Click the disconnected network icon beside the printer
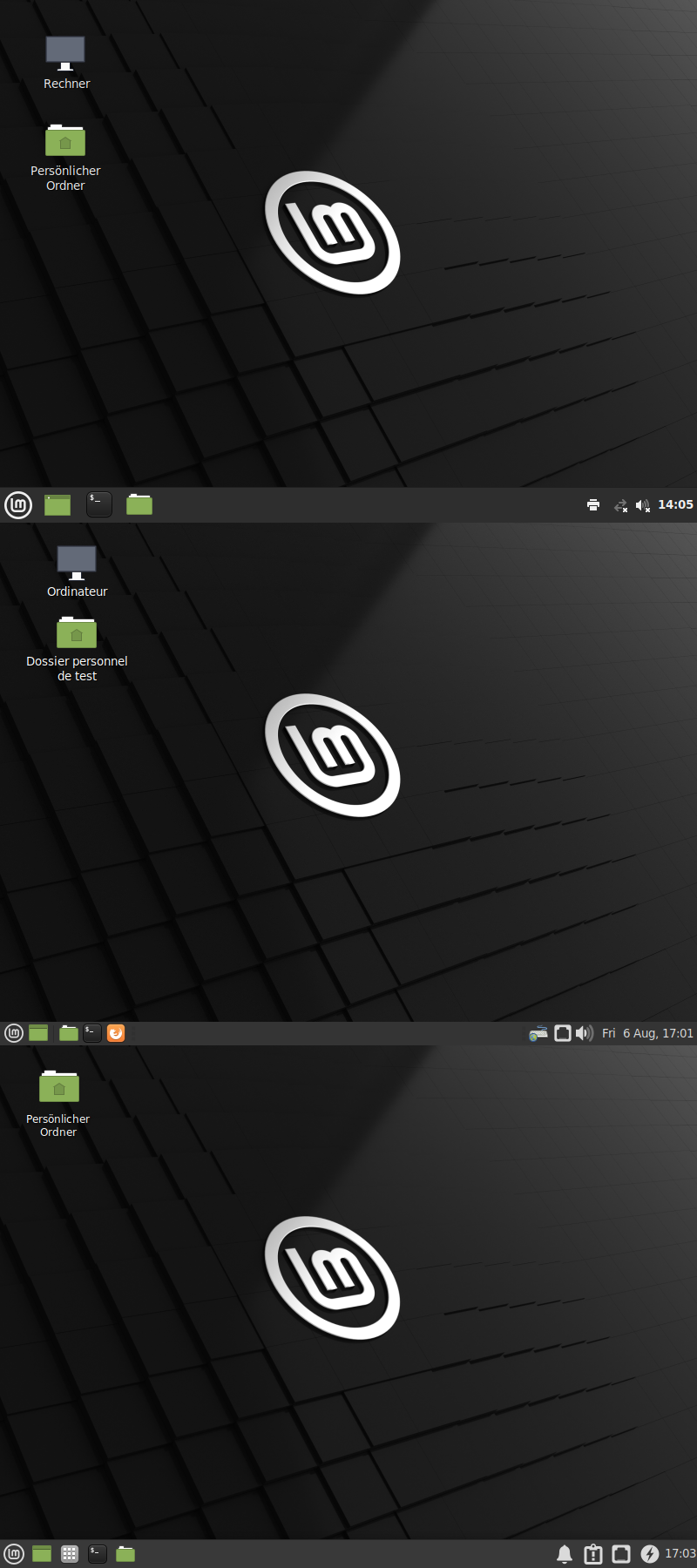 pyautogui.click(x=620, y=505)
